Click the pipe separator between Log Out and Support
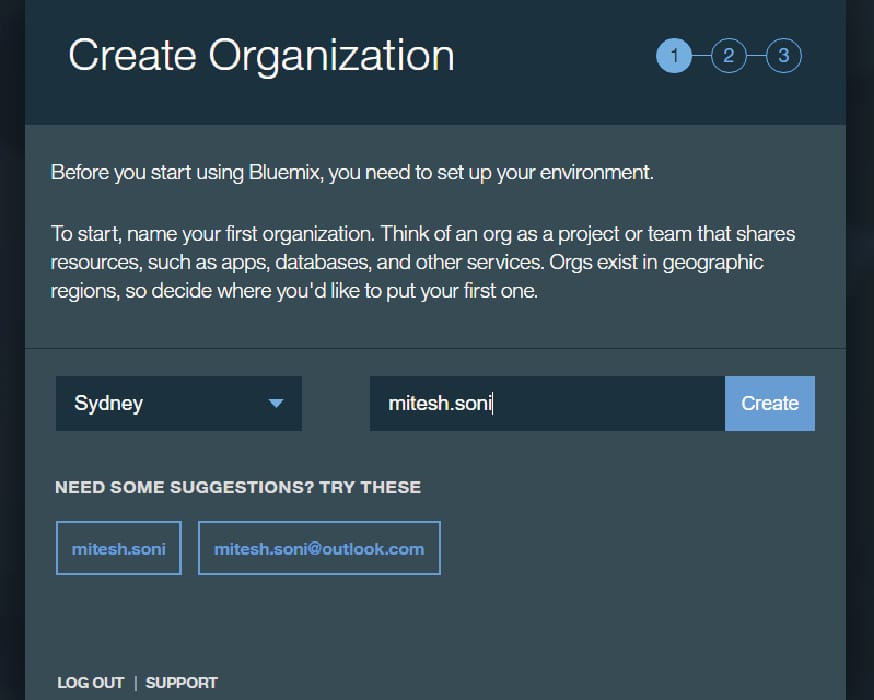The width and height of the screenshot is (874, 700). coord(135,682)
